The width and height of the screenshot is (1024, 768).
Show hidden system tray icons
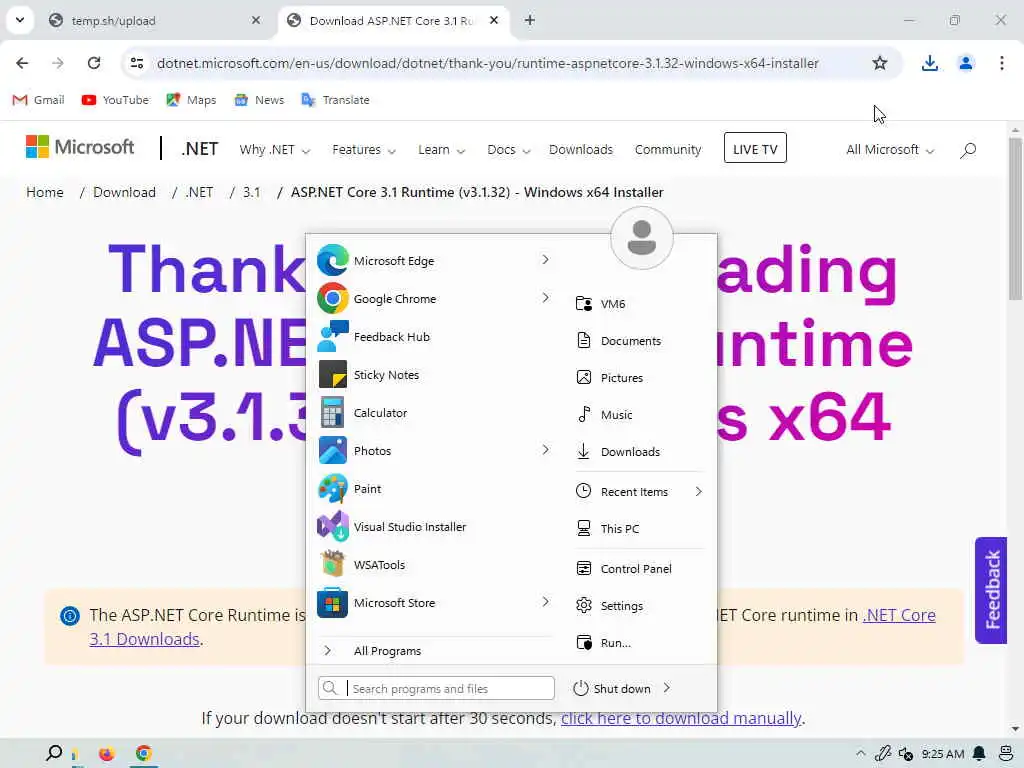860,754
